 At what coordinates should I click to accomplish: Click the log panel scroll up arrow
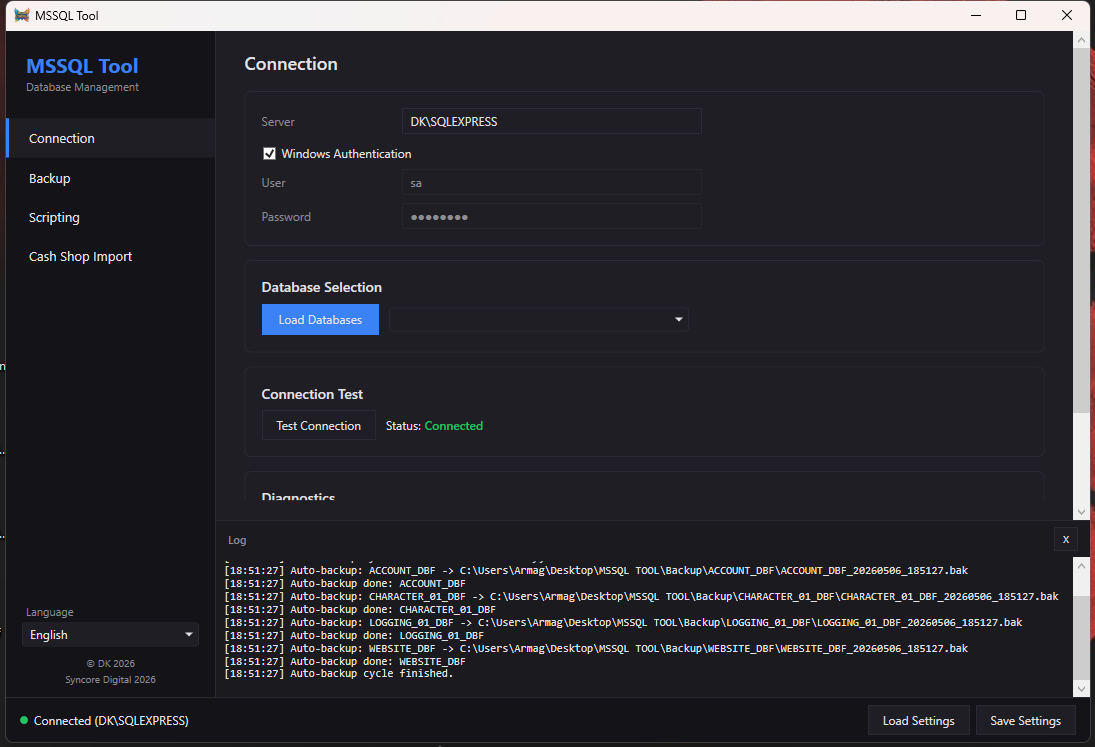1081,565
